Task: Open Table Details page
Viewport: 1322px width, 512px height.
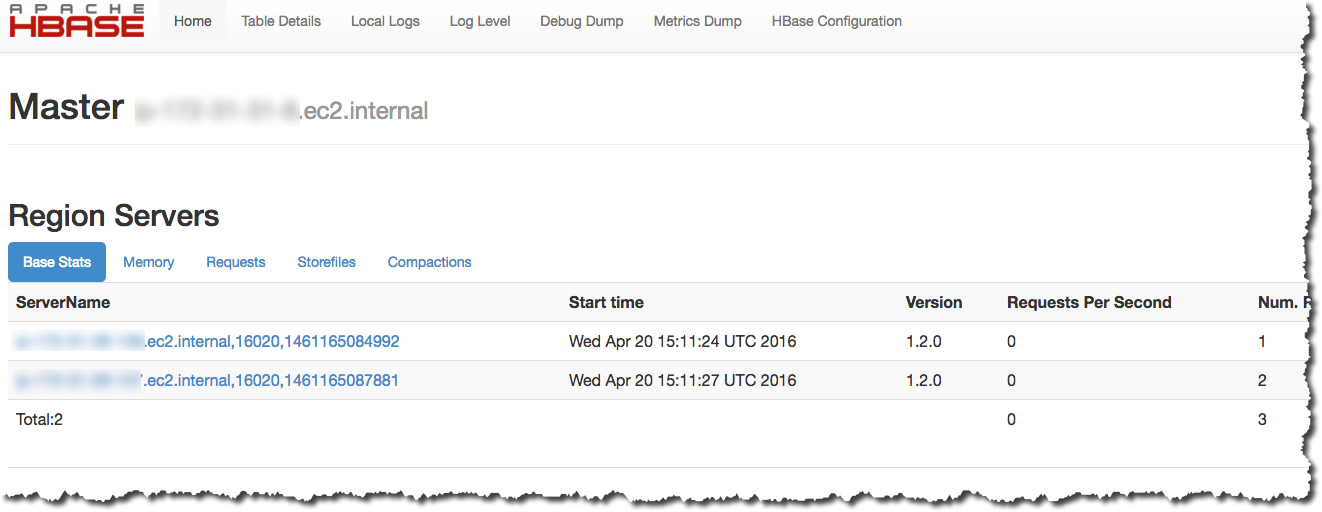Action: click(281, 21)
